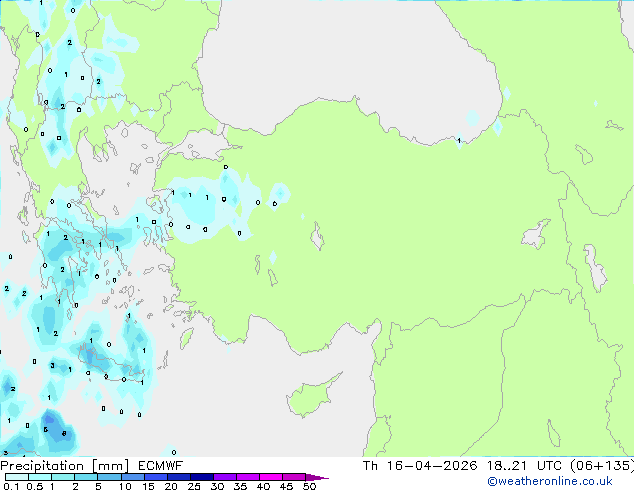634x490 pixels.
Task: Click the legend scale label '50'
Action: tap(309, 486)
